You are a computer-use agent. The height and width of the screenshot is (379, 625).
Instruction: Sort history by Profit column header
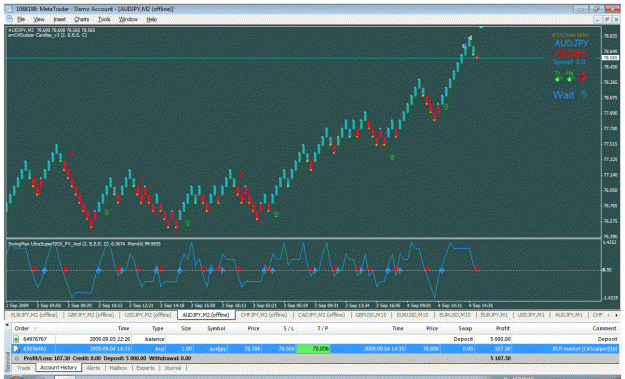tap(503, 328)
